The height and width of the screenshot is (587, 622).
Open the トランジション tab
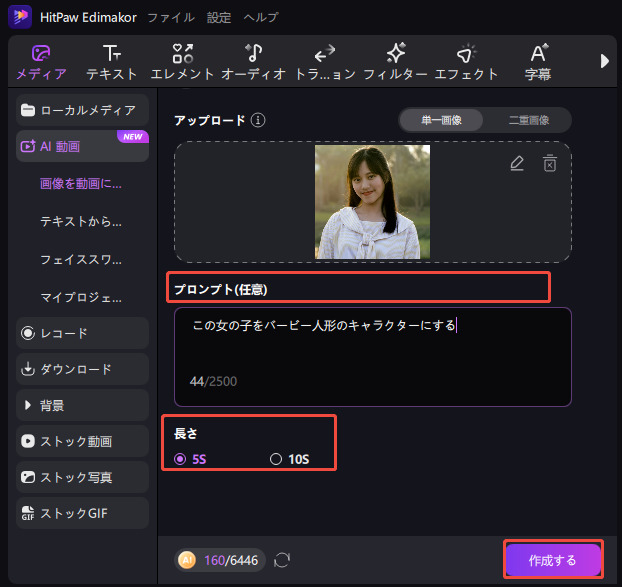325,62
